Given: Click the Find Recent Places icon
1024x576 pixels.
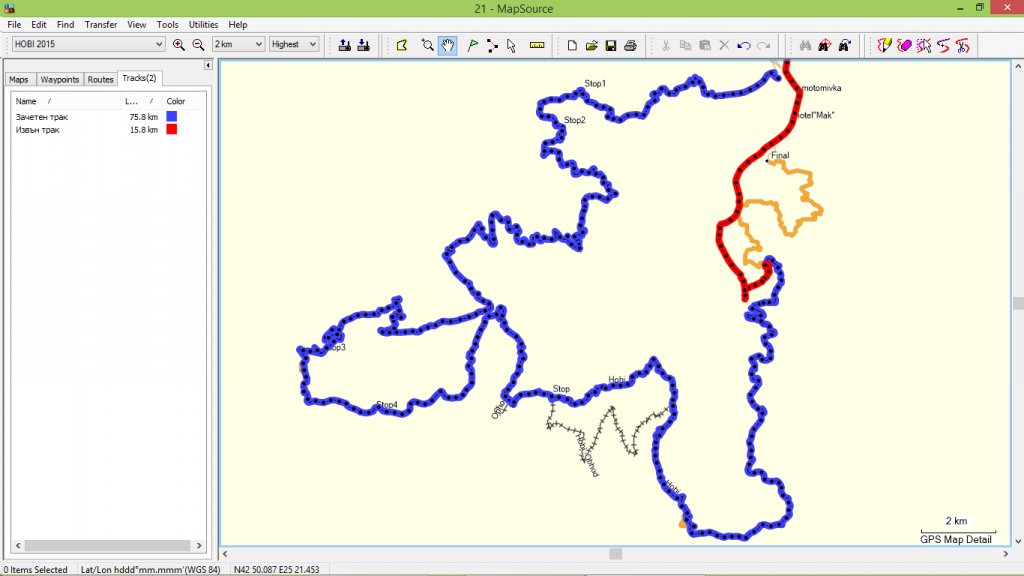Looking at the screenshot, I should 844,45.
